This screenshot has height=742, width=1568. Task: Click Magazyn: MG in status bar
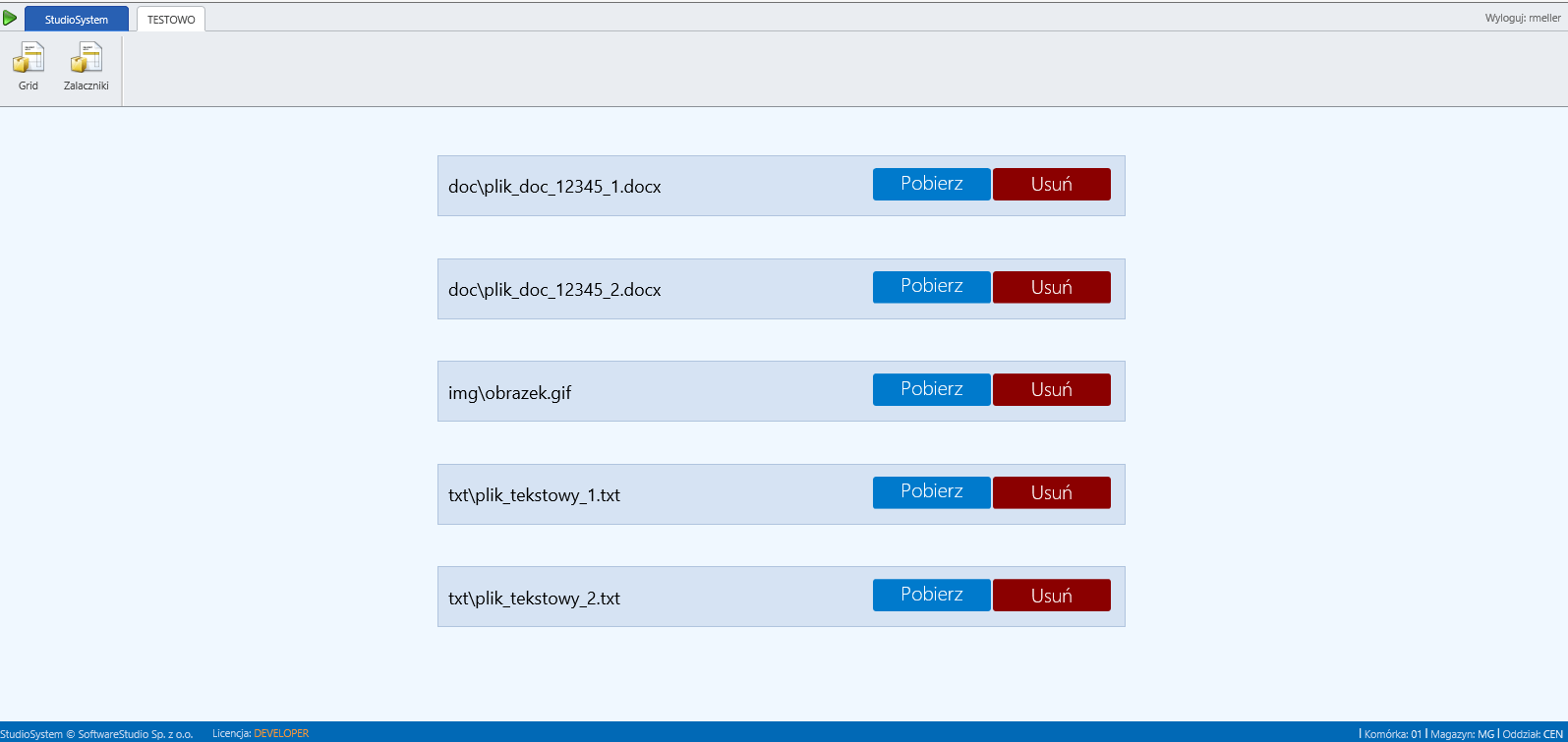pyautogui.click(x=1462, y=733)
